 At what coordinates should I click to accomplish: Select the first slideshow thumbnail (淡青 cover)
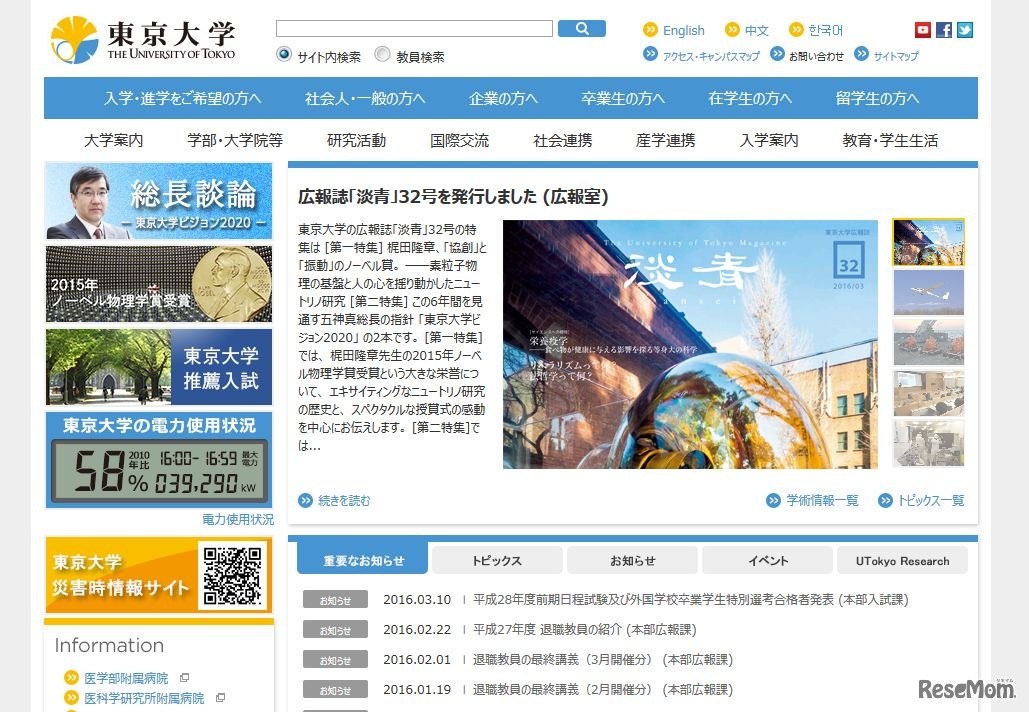click(x=929, y=242)
